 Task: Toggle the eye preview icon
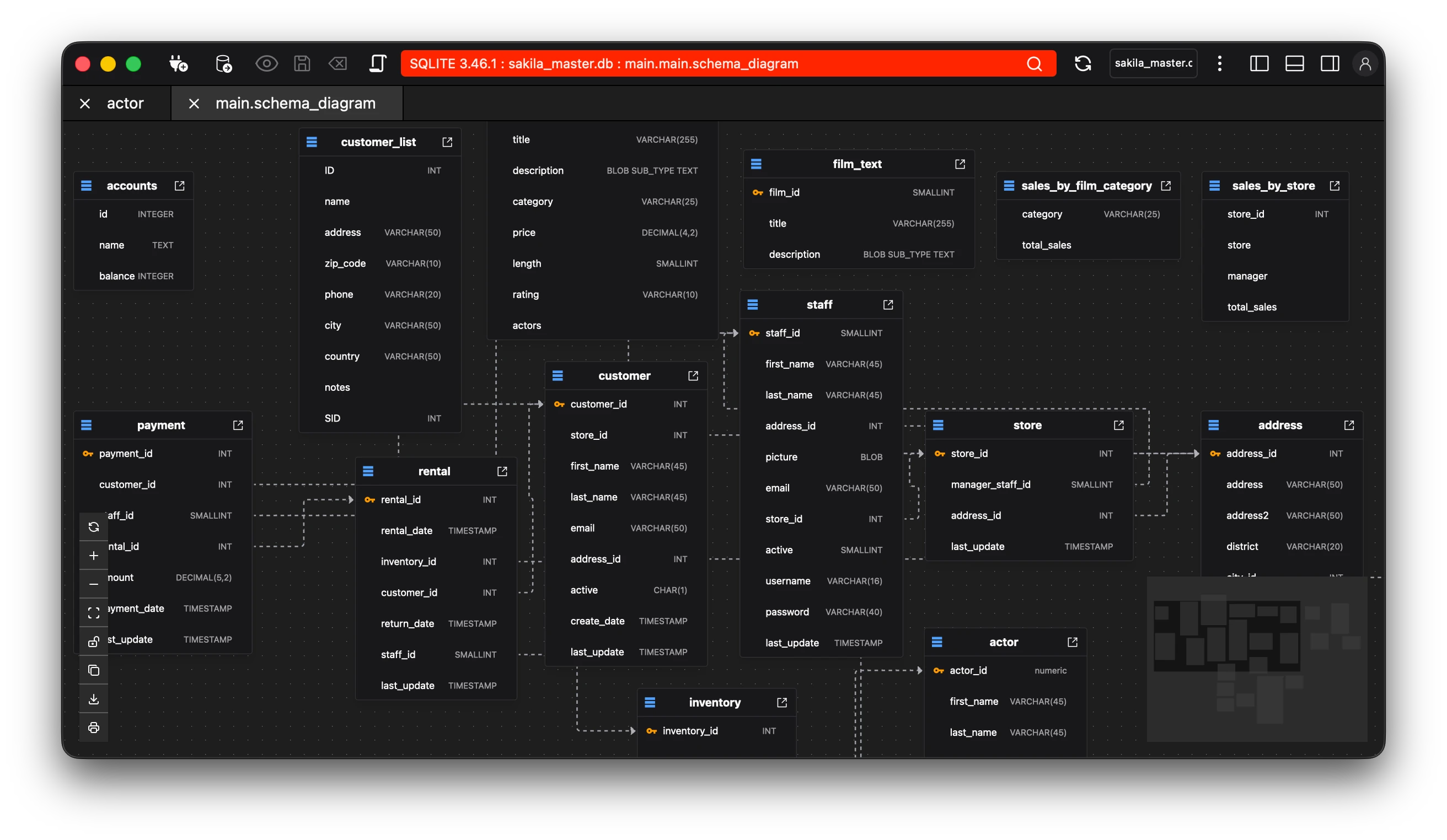266,64
